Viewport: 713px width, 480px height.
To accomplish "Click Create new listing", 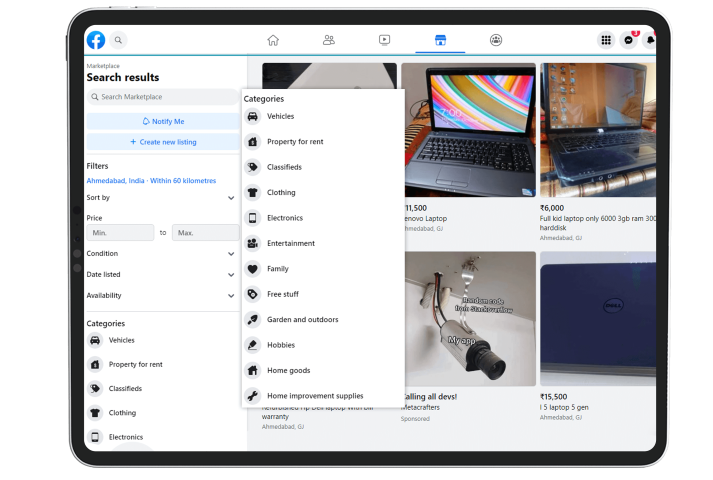I will 163,142.
